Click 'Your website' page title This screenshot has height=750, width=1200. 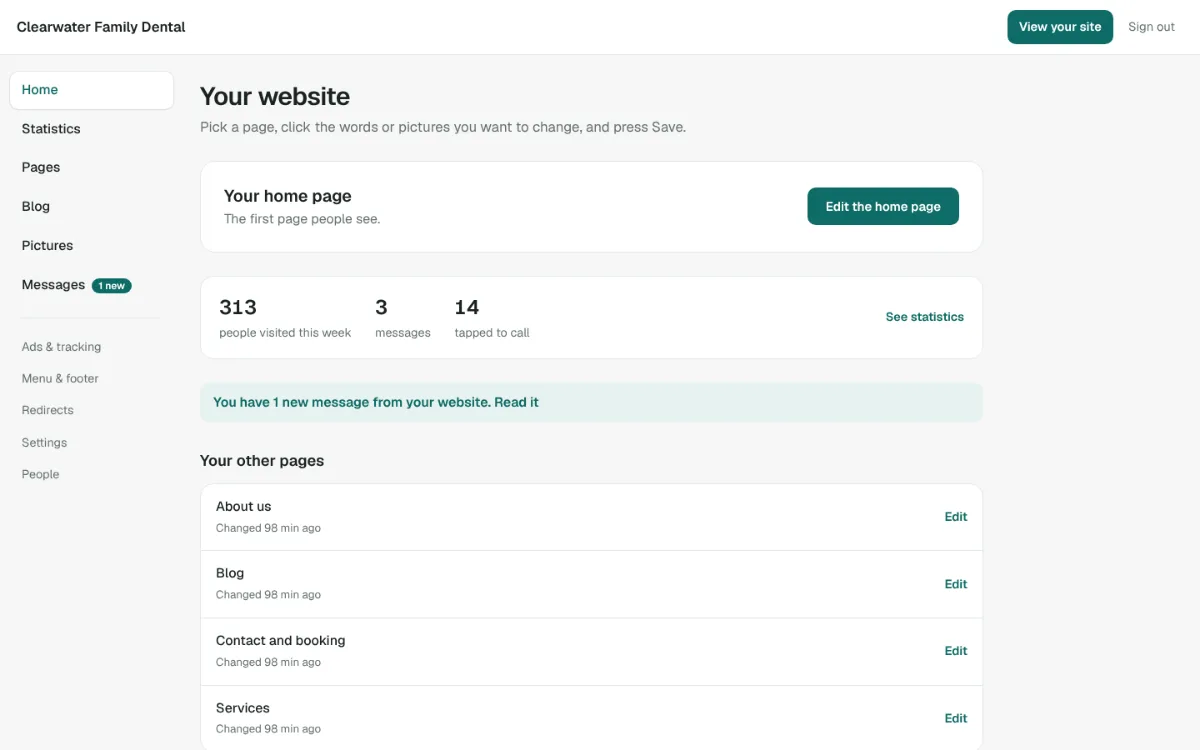[x=275, y=97]
